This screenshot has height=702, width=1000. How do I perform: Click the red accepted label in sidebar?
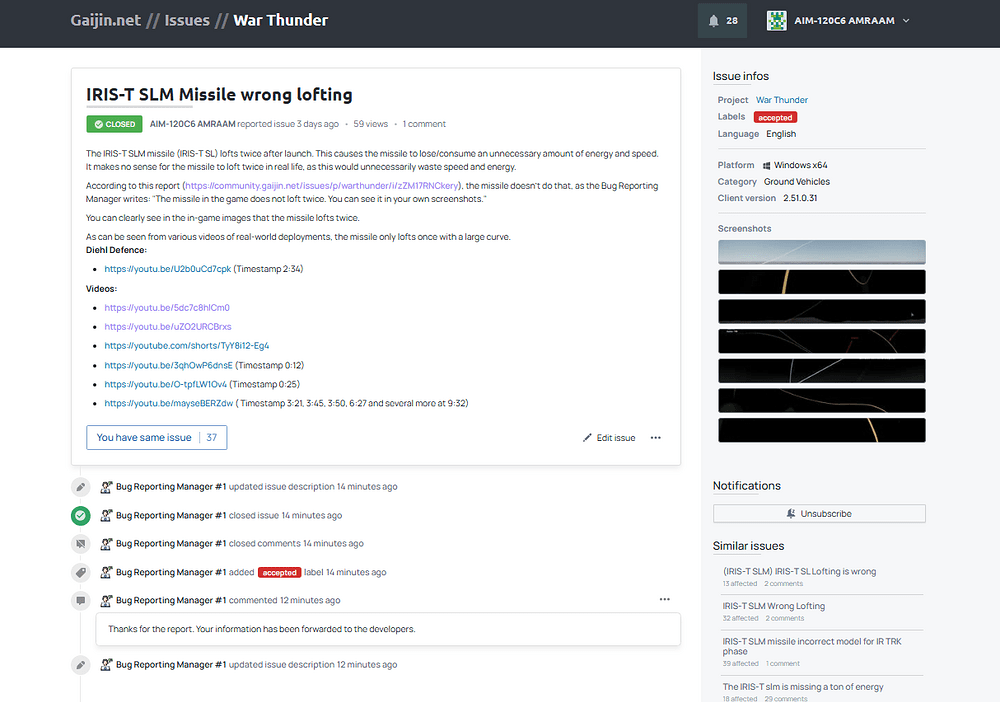coord(775,117)
